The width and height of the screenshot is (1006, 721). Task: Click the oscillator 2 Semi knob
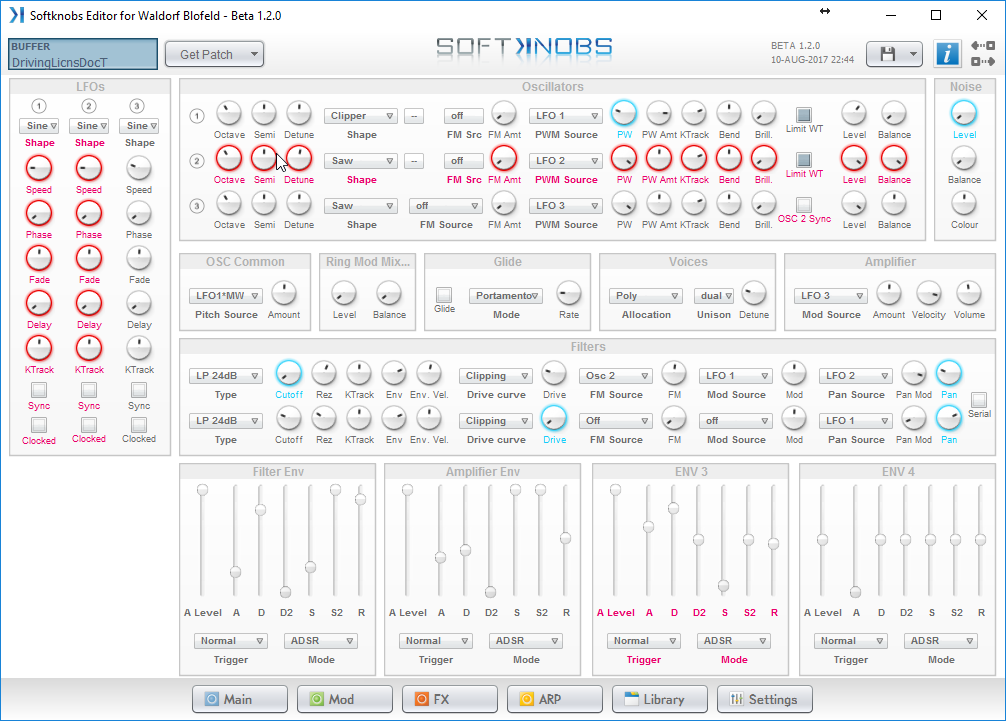coord(264,158)
